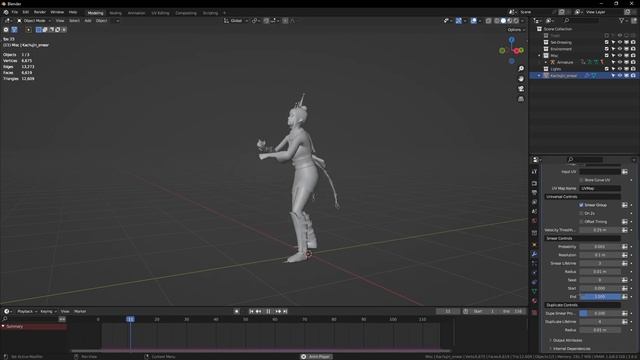Click the current frame marker in timeline

pyautogui.click(x=130, y=319)
